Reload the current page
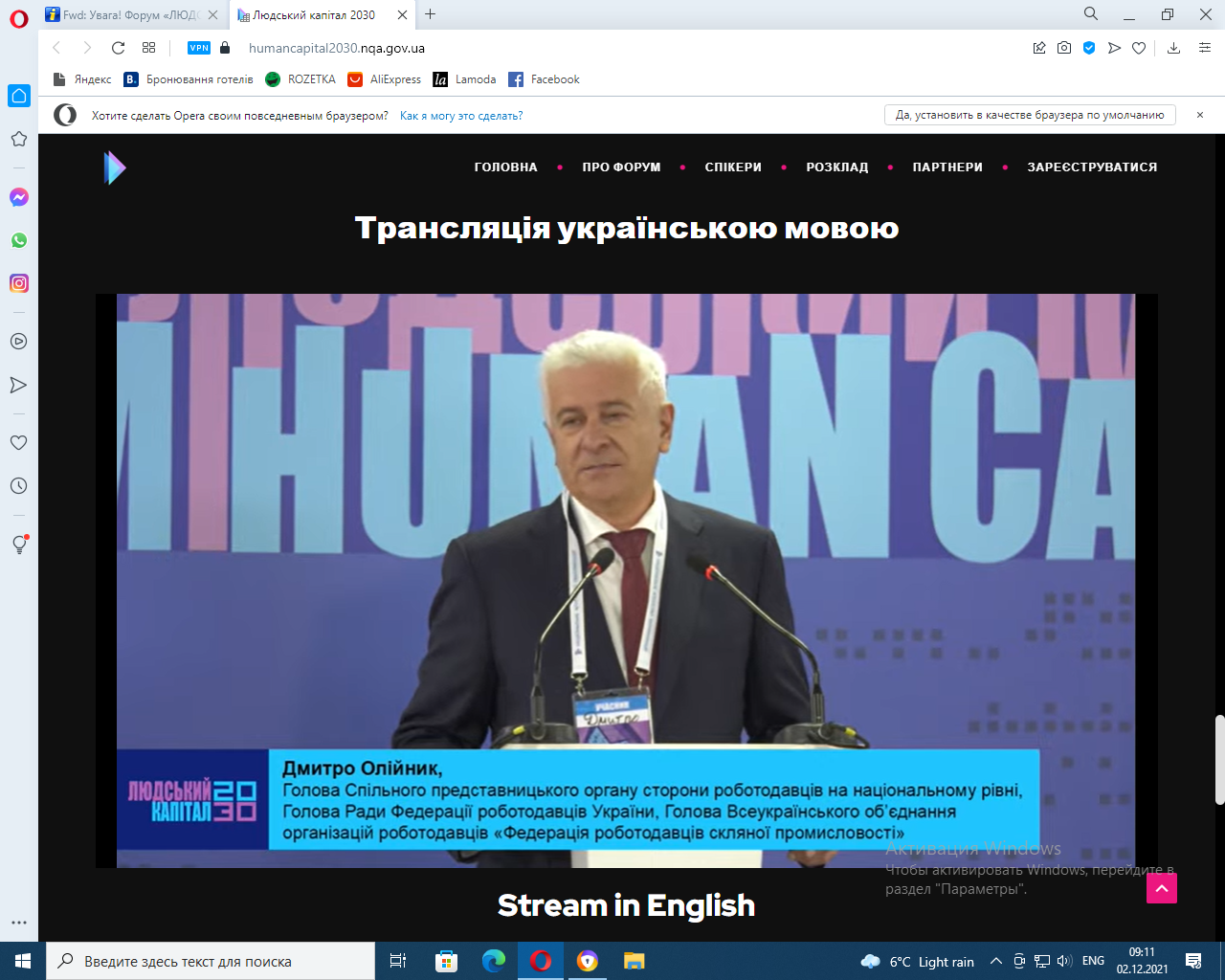 point(118,48)
